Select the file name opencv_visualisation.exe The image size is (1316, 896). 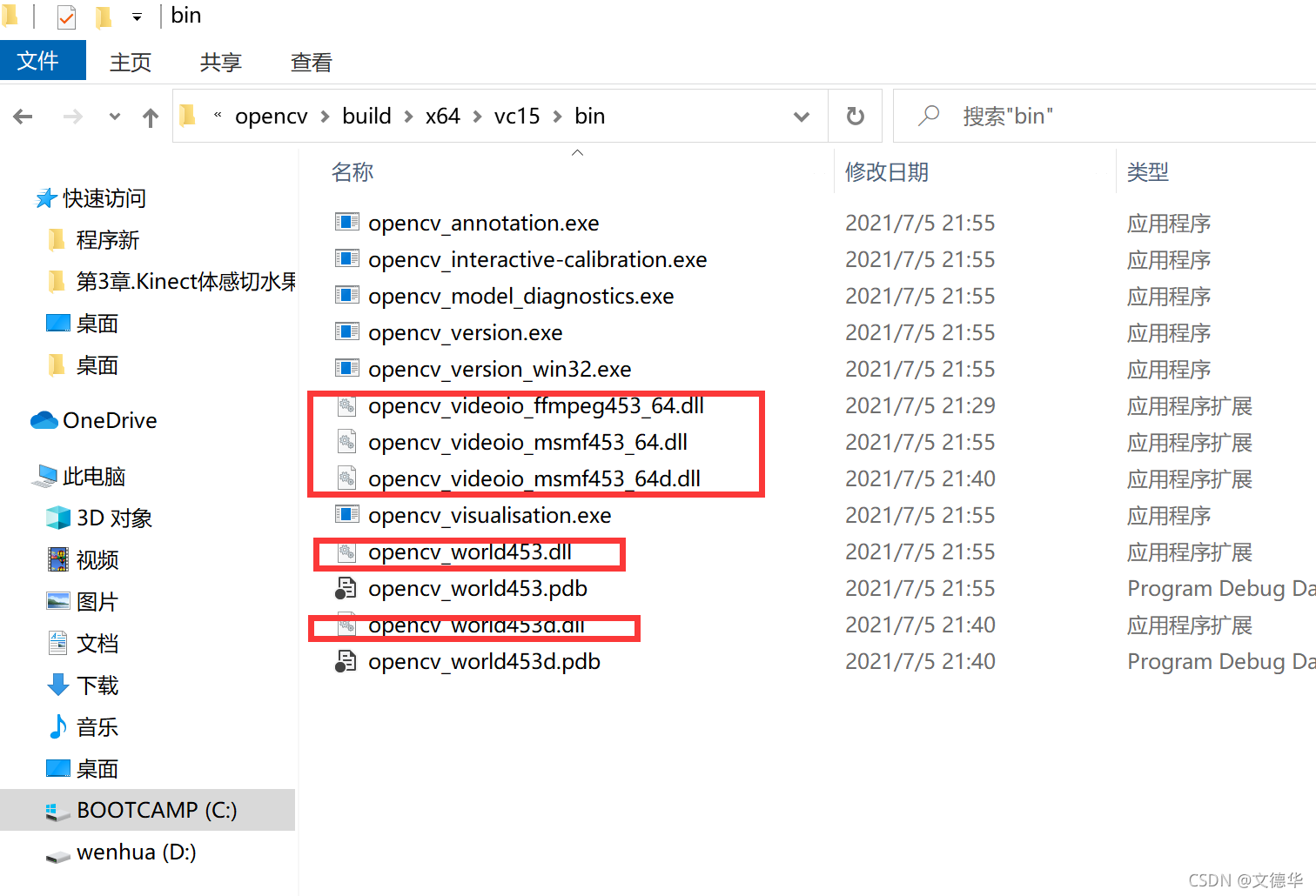tap(489, 516)
